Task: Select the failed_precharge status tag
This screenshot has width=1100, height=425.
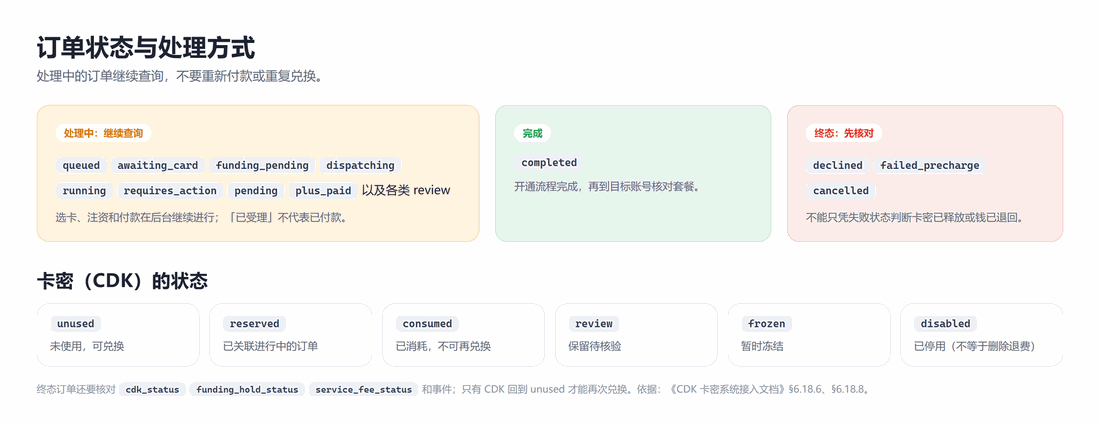Action: 930,166
